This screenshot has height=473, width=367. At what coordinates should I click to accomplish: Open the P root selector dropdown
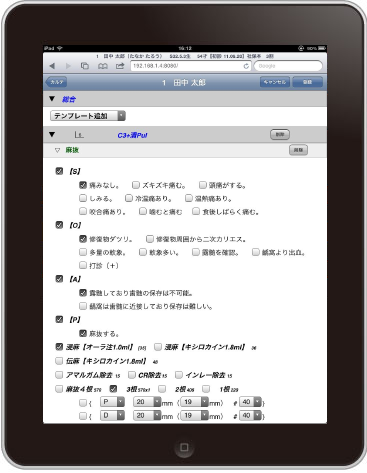pos(112,402)
